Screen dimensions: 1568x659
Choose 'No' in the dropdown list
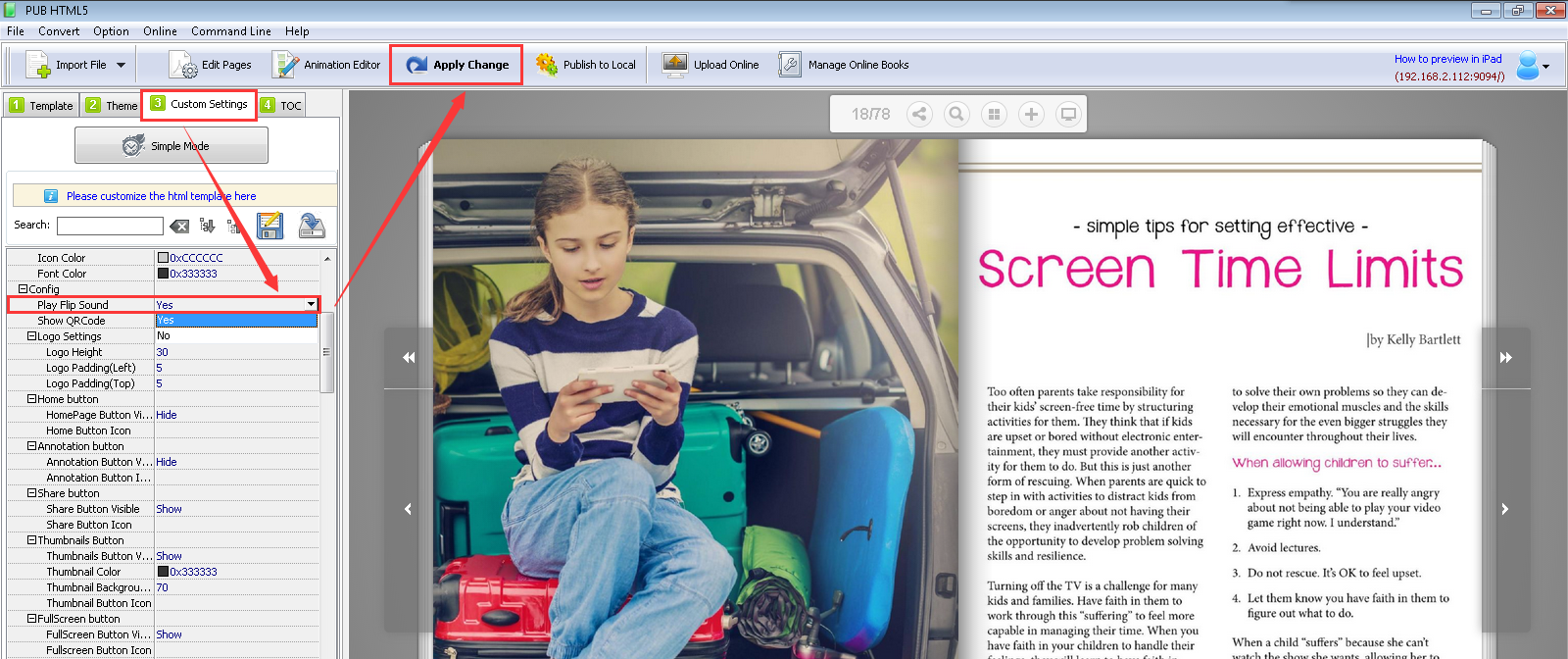[237, 335]
